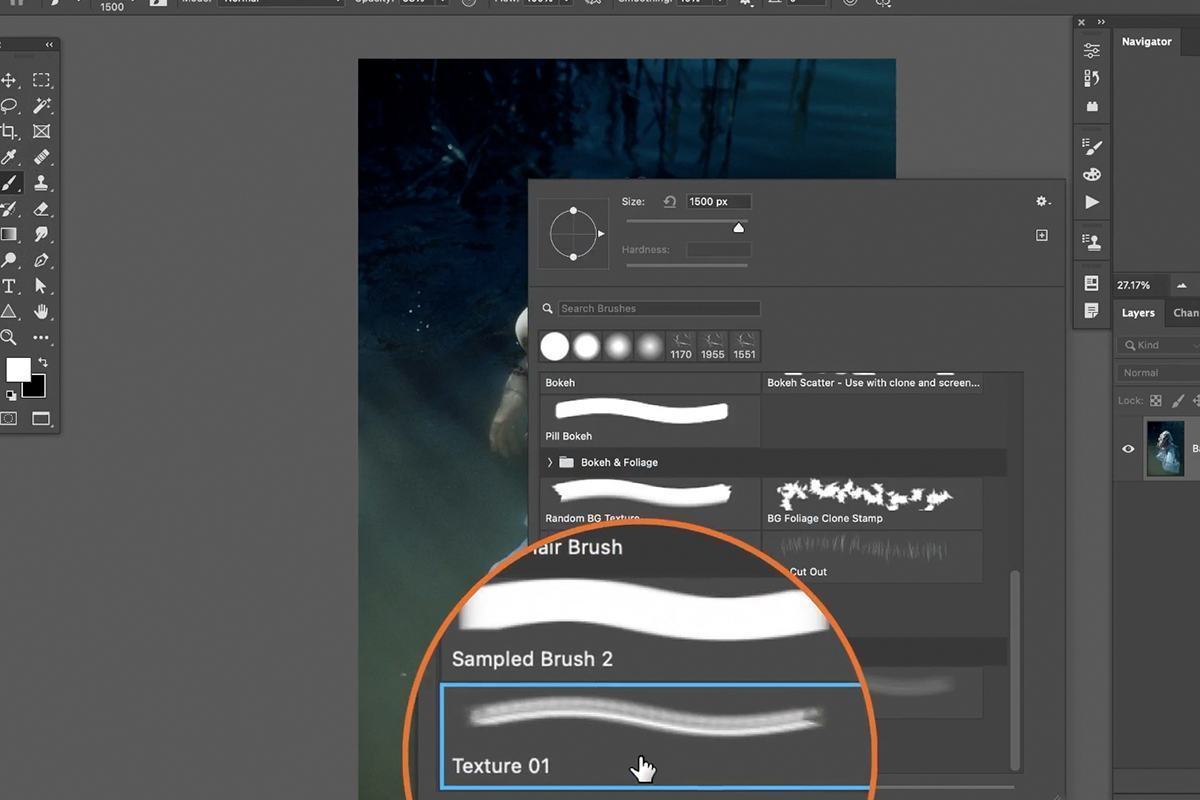Select the Eyedropper tool

pos(9,158)
